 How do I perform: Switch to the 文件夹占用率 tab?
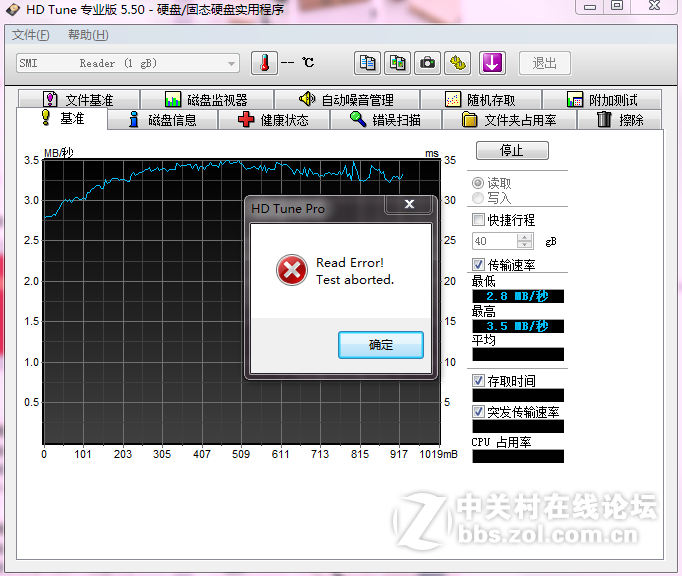click(509, 120)
